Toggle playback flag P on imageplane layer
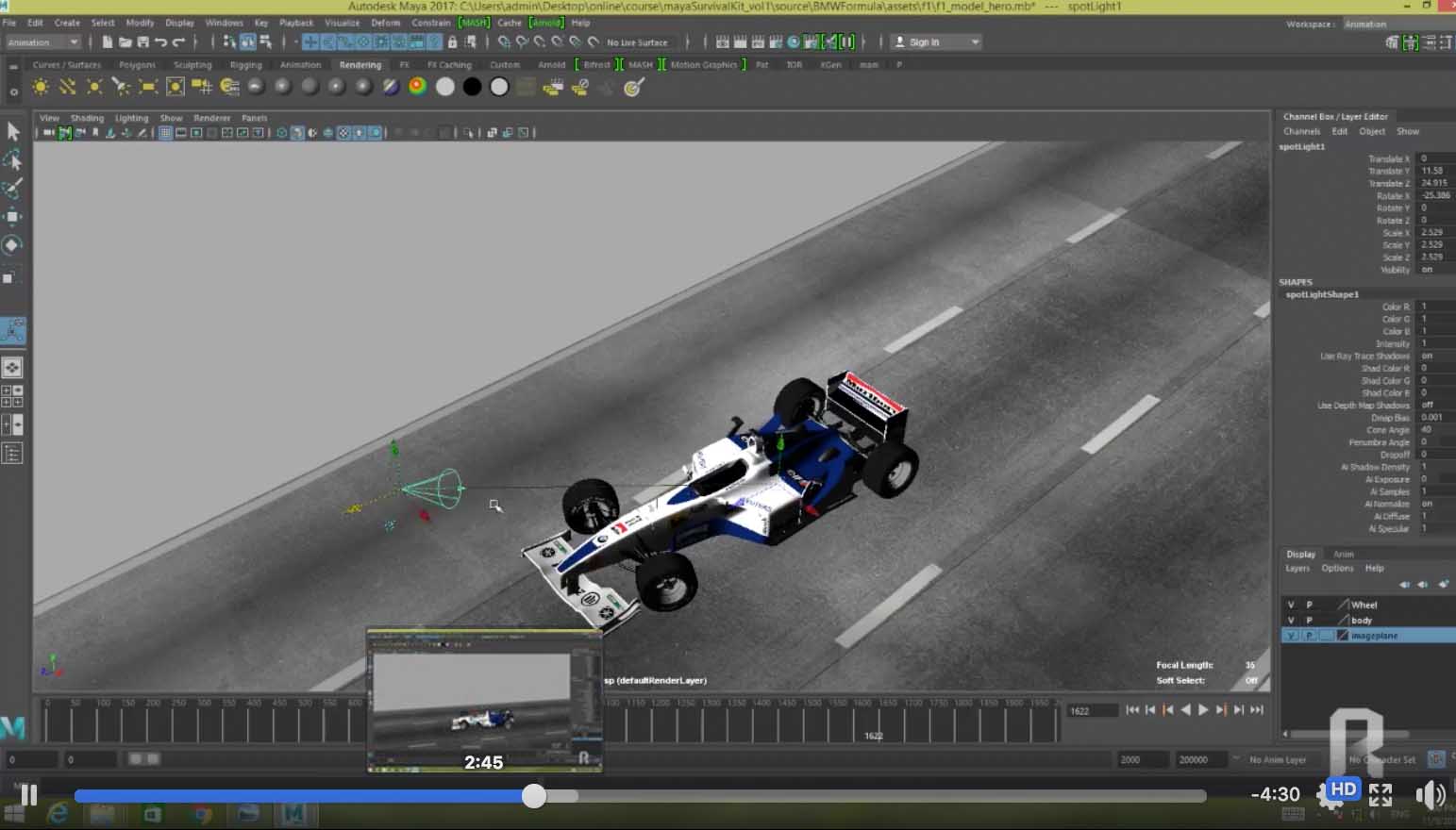1456x830 pixels. tap(1309, 636)
